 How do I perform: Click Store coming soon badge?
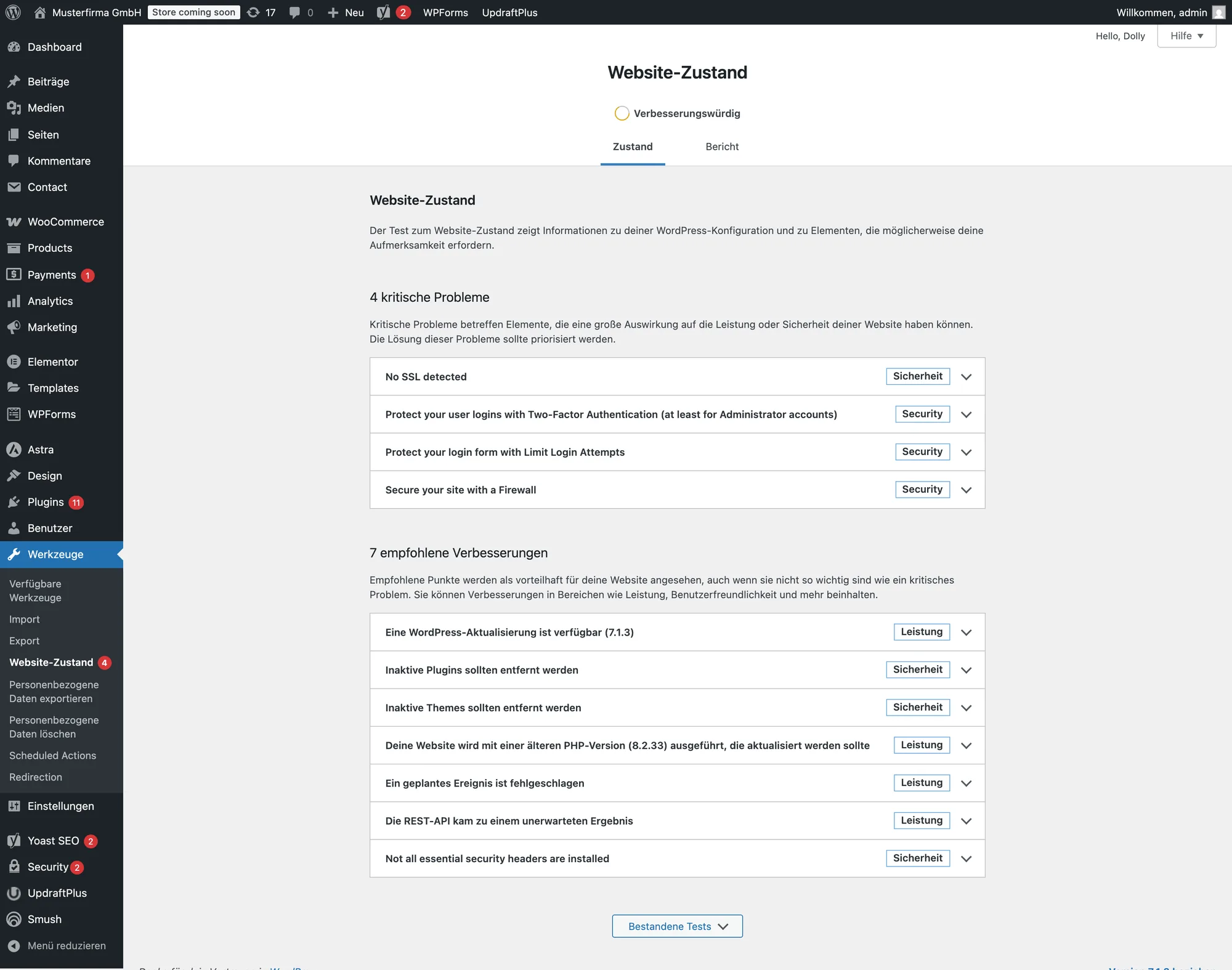coord(194,12)
